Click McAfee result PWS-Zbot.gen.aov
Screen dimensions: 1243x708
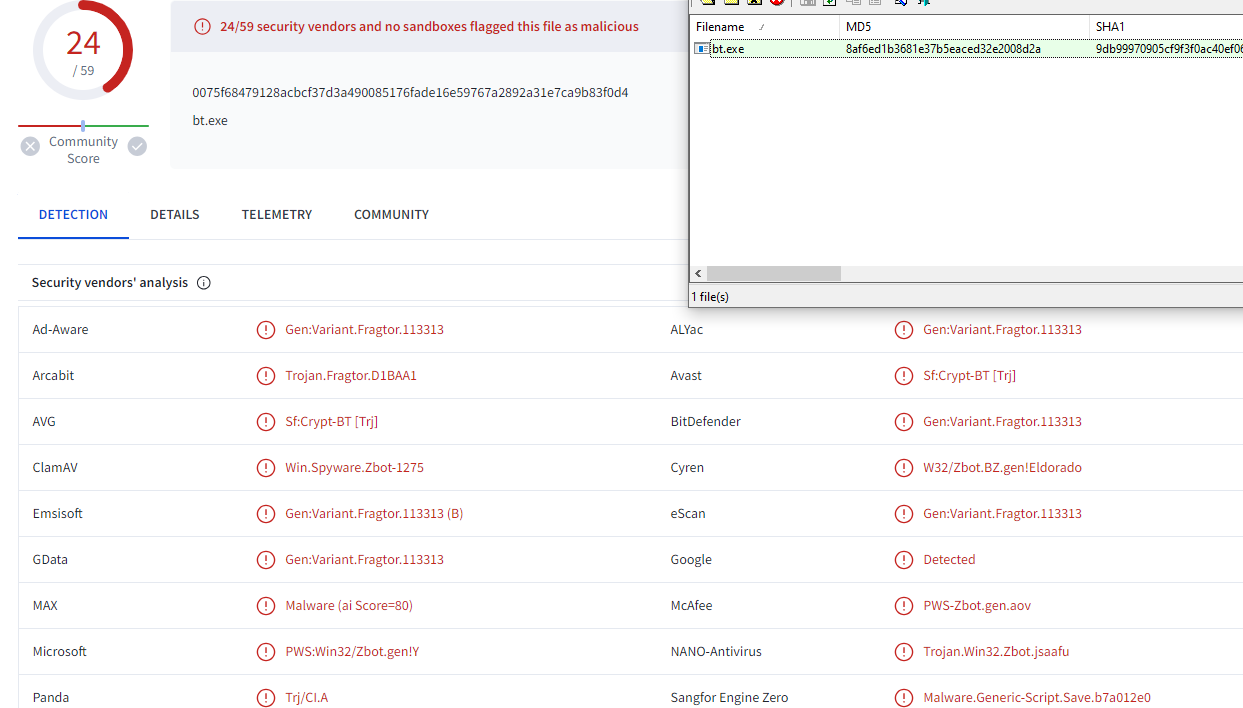[977, 606]
